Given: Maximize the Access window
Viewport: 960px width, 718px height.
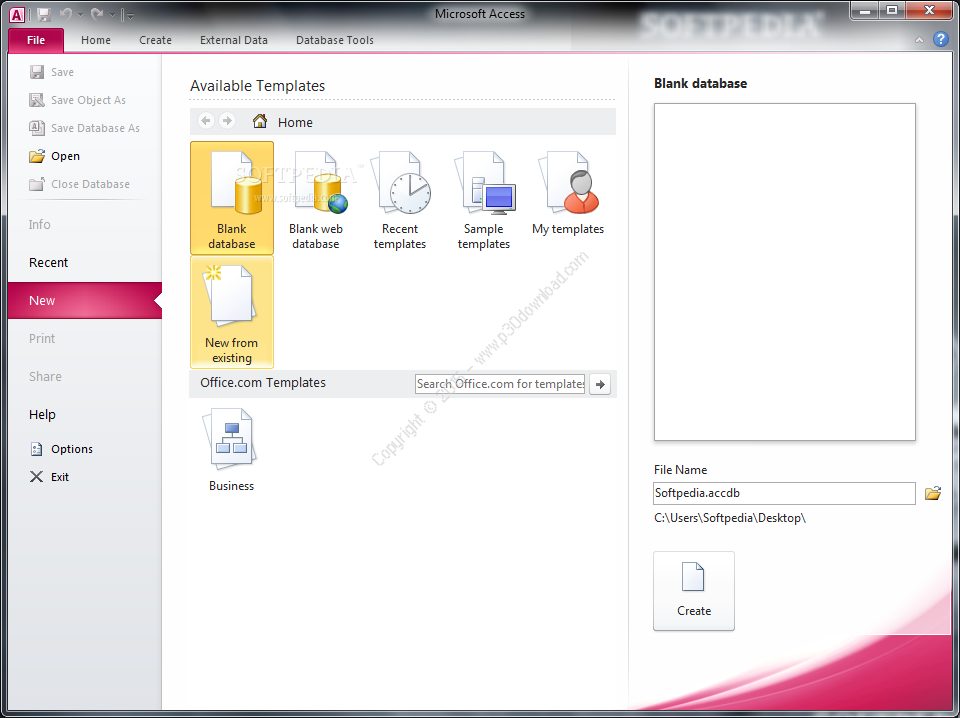Looking at the screenshot, I should click(892, 10).
